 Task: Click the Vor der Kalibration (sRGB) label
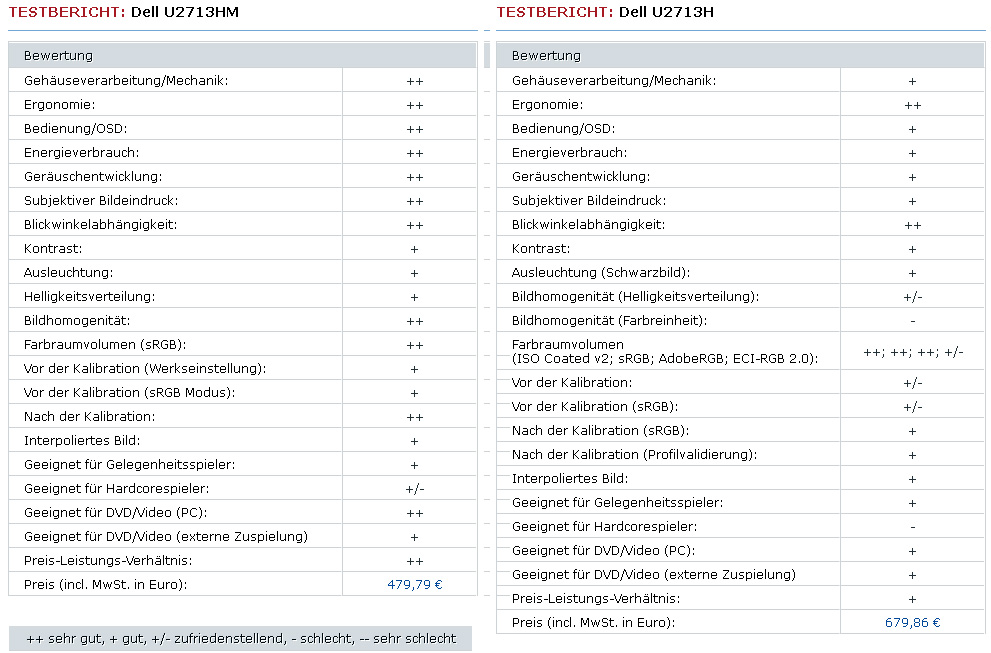pos(594,407)
